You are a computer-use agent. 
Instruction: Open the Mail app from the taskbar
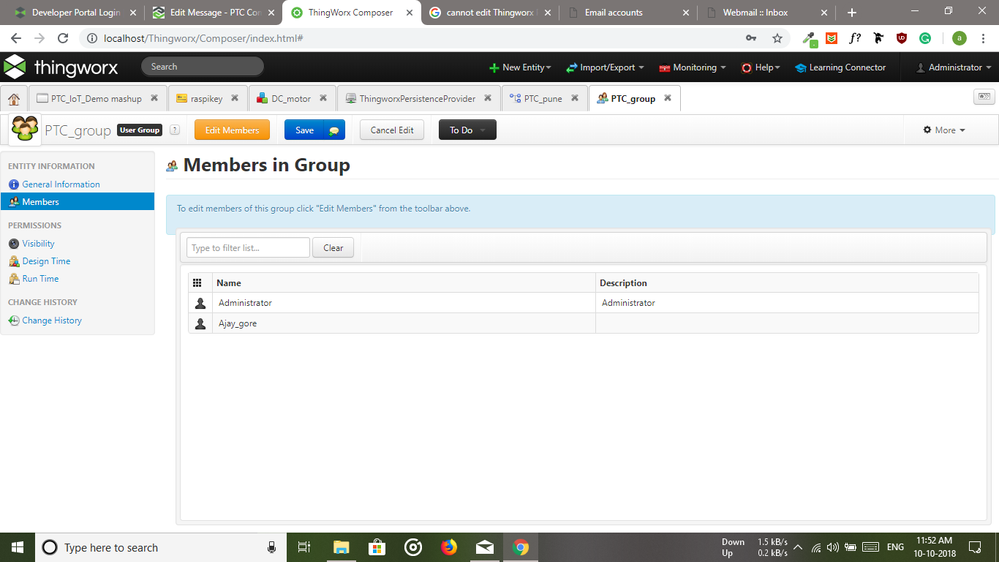pos(485,547)
